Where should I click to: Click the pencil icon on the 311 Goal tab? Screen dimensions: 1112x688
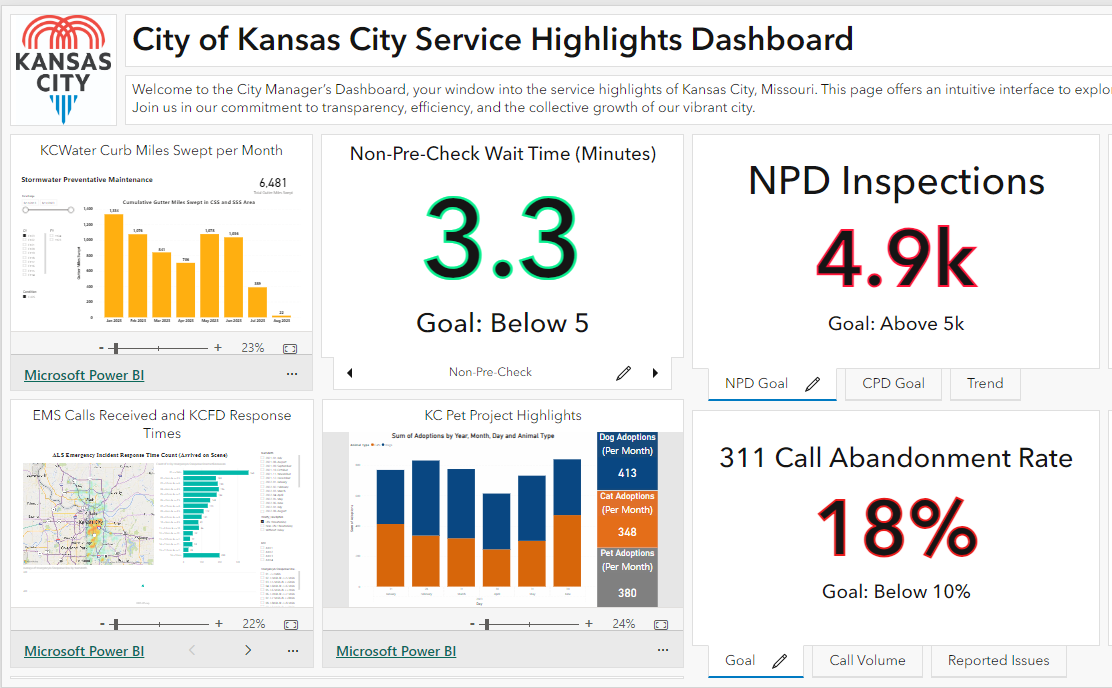(x=779, y=660)
